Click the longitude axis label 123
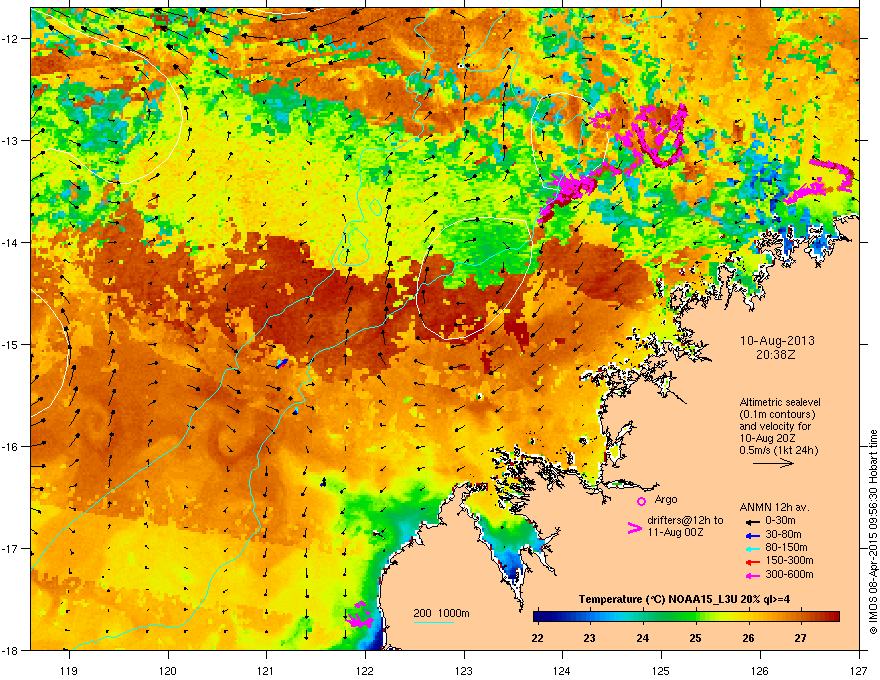The width and height of the screenshot is (880, 680). (x=464, y=670)
